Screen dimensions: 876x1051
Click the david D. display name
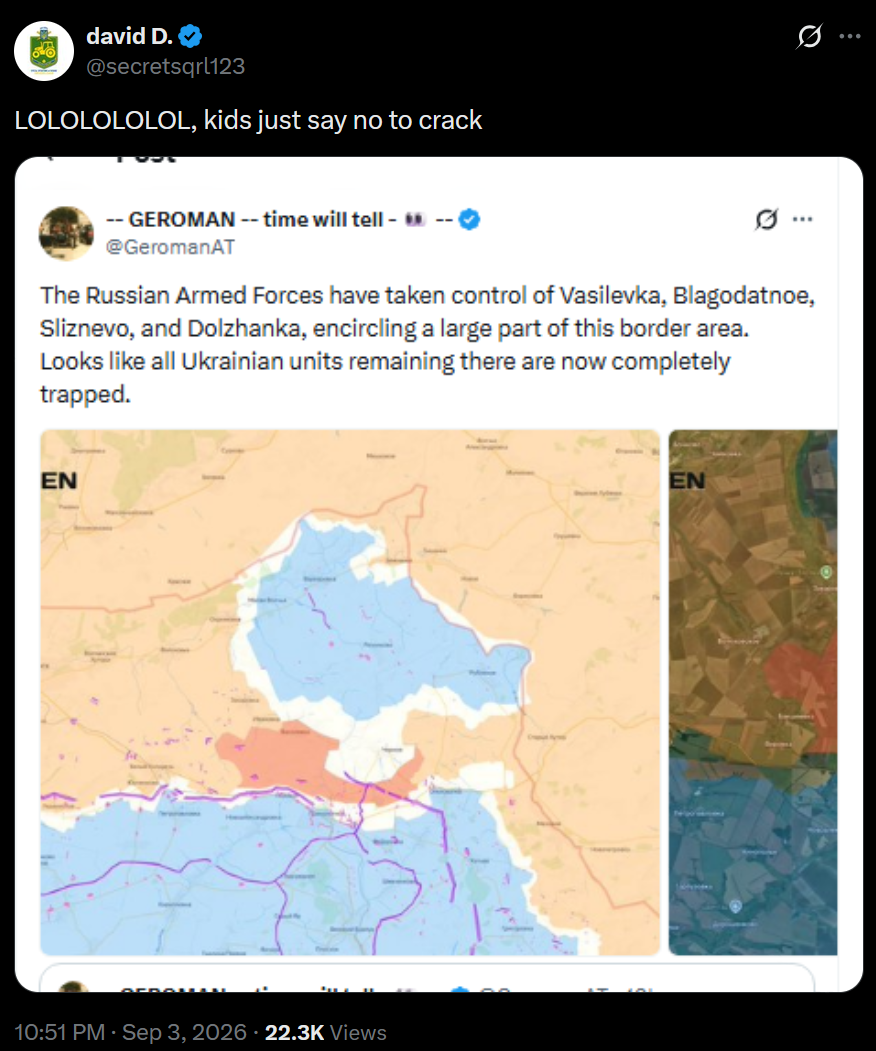pyautogui.click(x=129, y=36)
